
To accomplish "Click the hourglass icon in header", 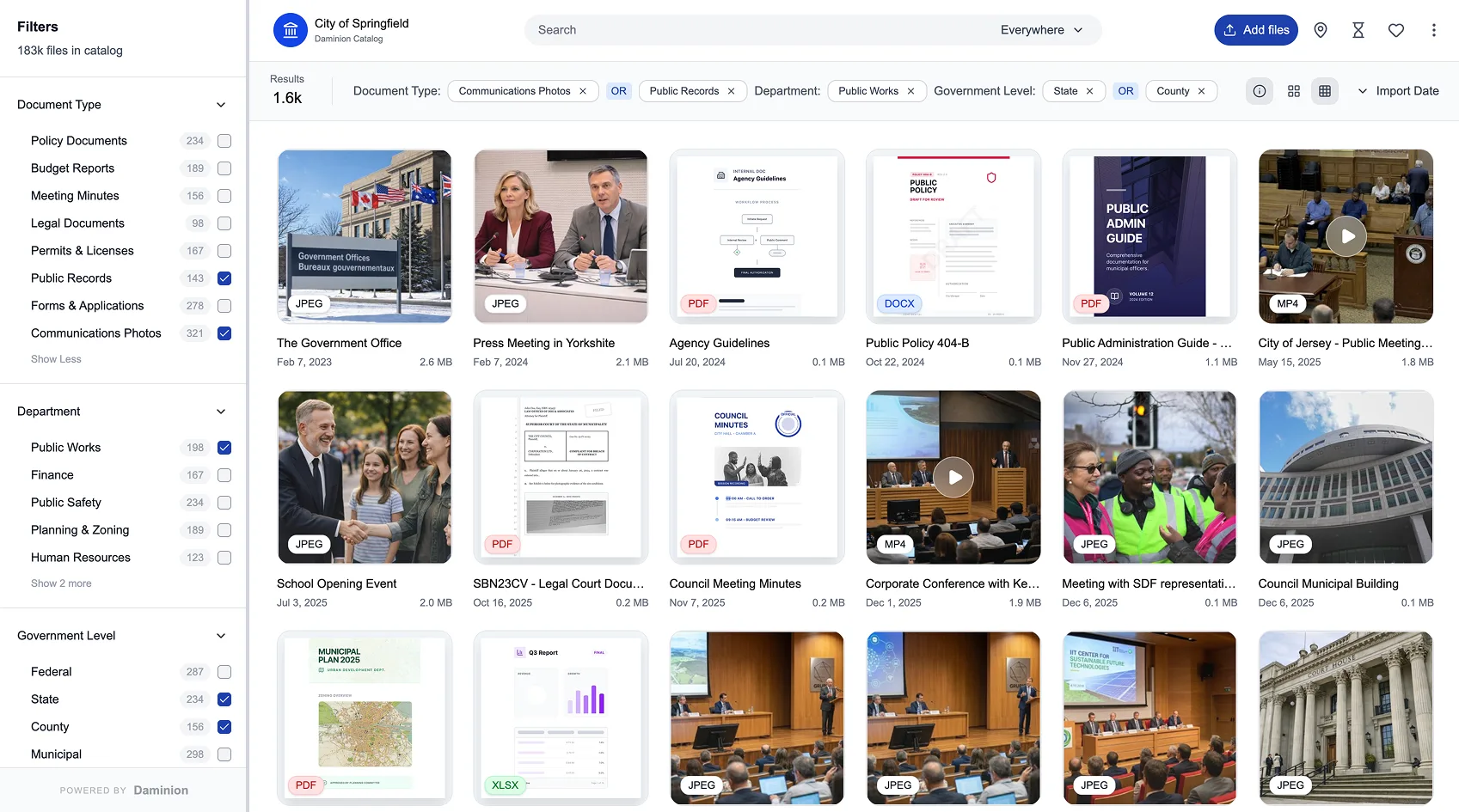I will (1358, 30).
